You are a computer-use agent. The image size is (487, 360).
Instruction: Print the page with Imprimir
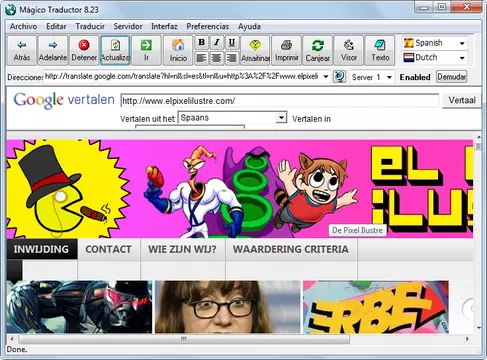pyautogui.click(x=286, y=50)
